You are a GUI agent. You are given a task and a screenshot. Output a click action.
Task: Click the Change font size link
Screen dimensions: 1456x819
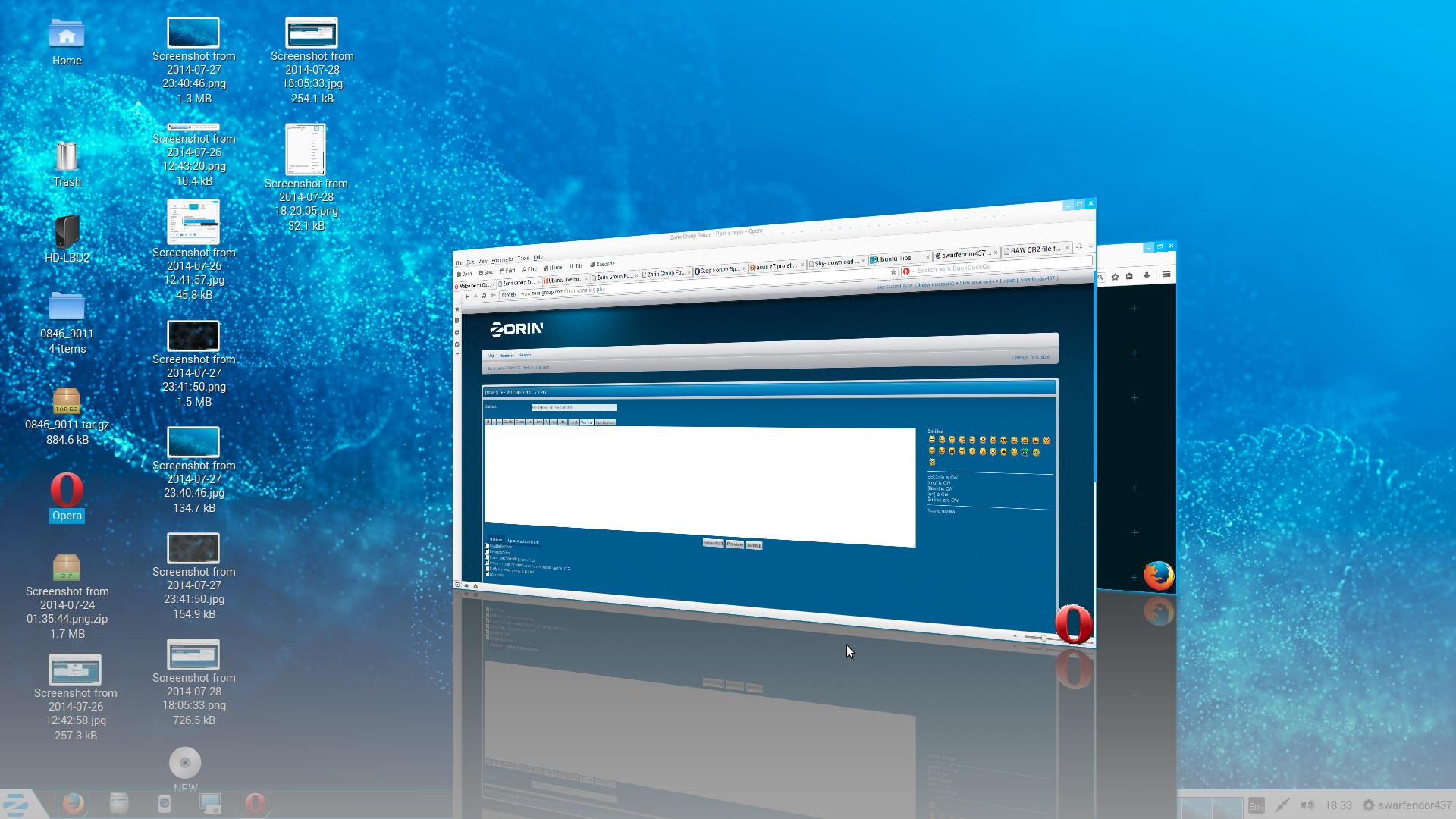(1030, 357)
